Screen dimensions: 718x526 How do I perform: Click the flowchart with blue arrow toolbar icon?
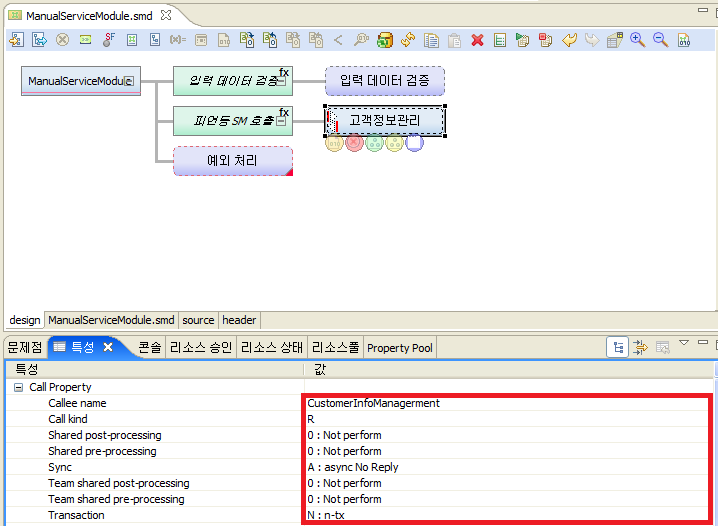click(39, 40)
